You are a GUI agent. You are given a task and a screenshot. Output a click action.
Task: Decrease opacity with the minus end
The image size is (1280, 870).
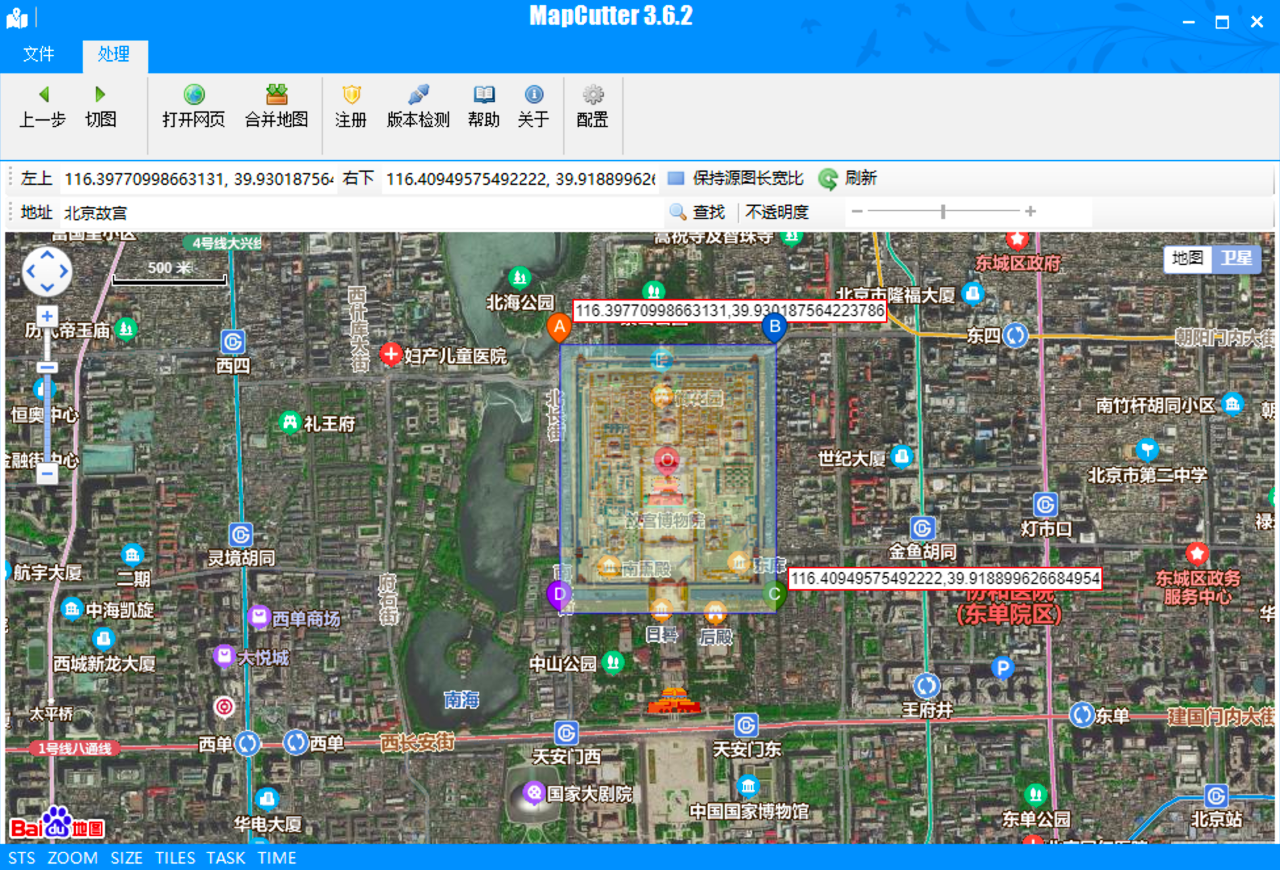coord(857,212)
